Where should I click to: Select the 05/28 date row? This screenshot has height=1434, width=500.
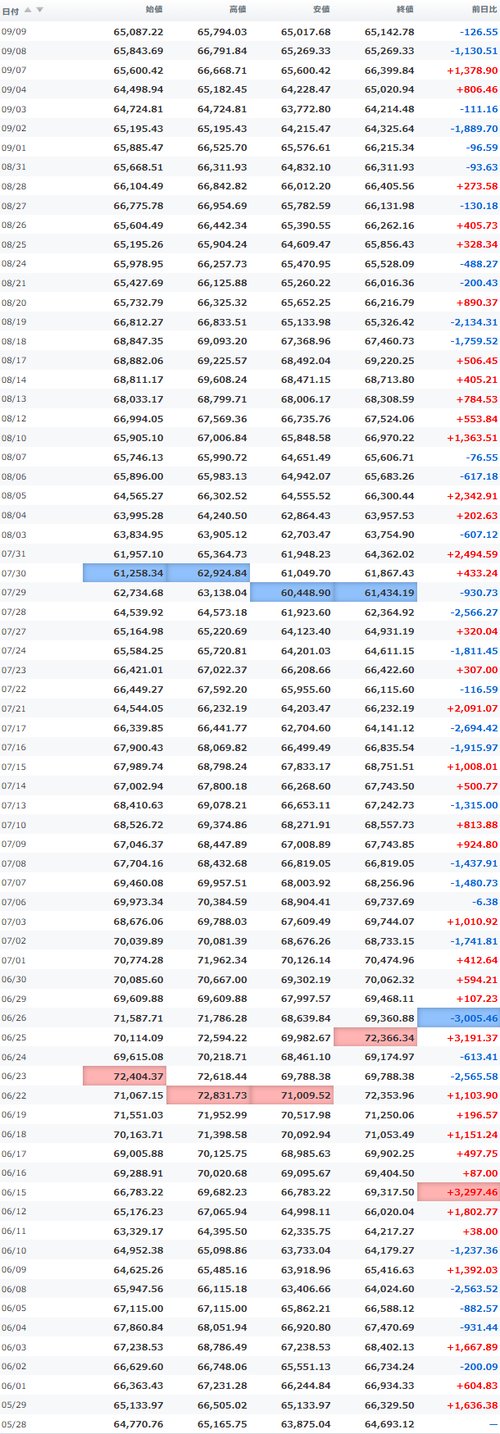point(250,1424)
